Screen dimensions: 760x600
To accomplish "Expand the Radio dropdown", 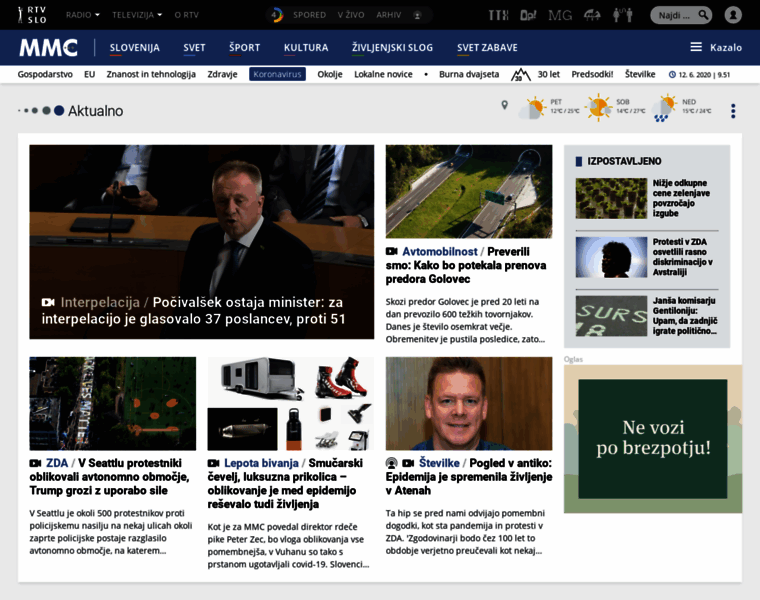I will pos(83,15).
